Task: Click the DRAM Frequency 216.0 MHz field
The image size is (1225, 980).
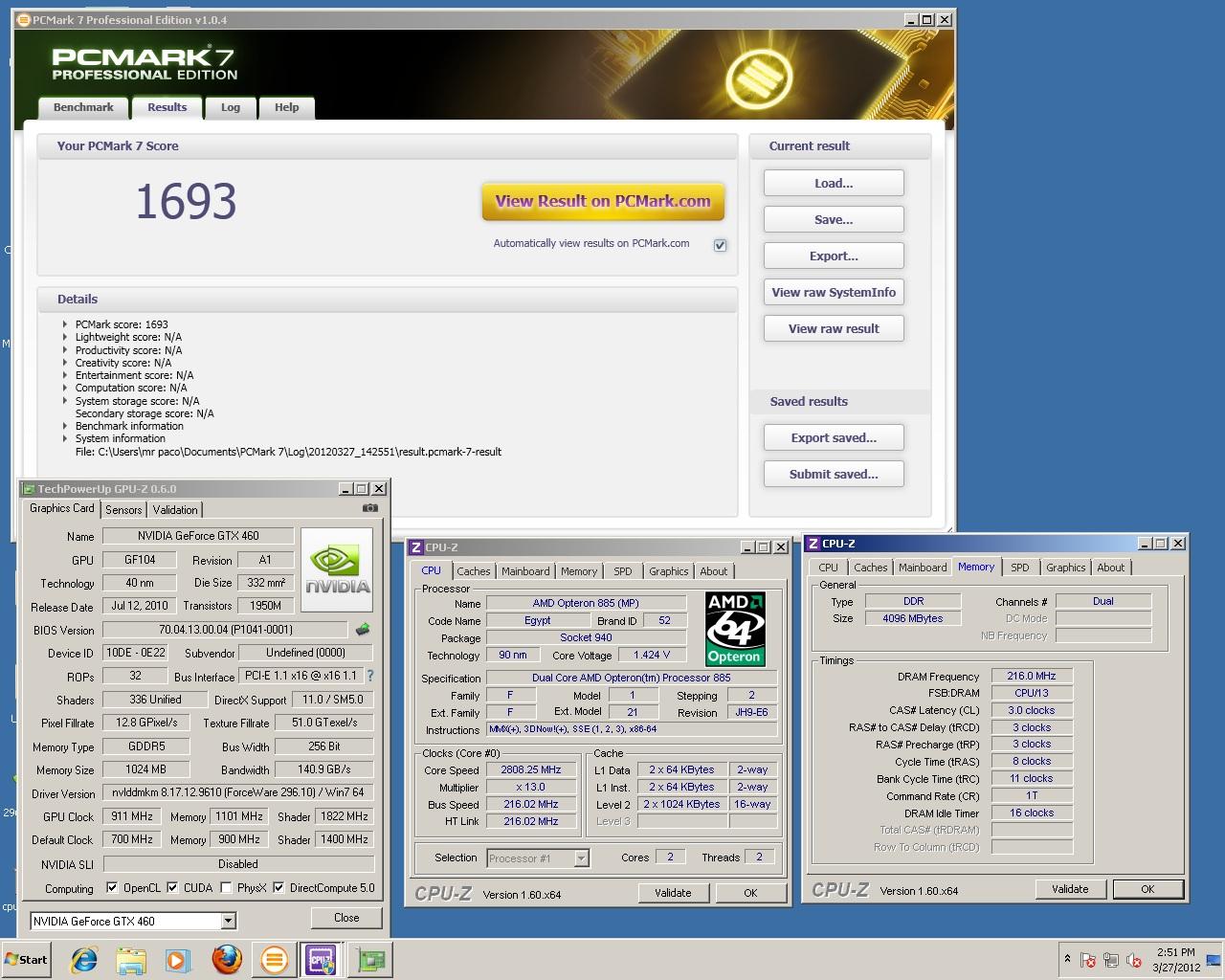Action: pos(1032,676)
